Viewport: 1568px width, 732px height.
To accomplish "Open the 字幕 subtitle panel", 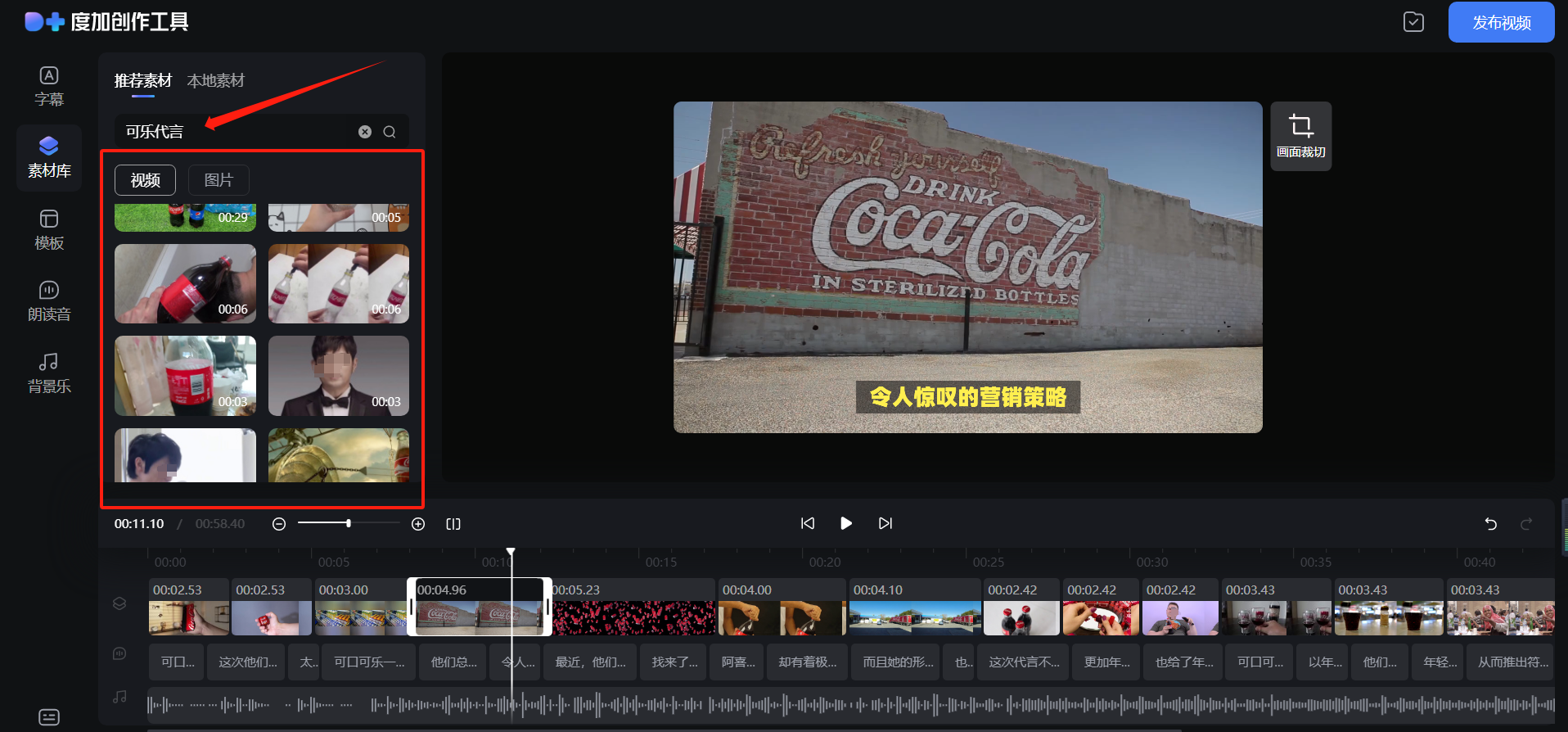I will pyautogui.click(x=49, y=87).
